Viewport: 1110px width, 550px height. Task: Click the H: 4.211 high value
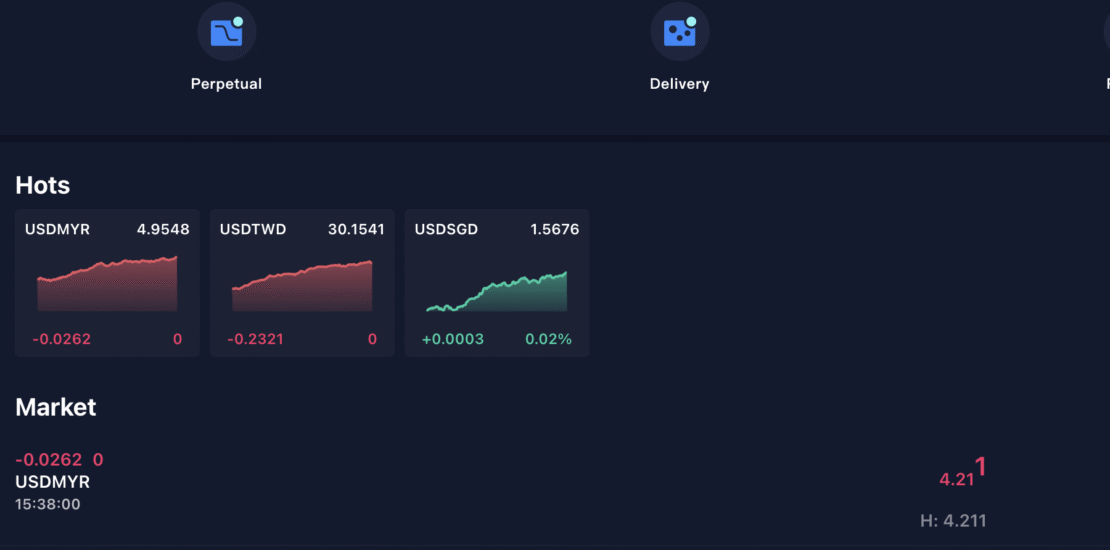(x=953, y=520)
